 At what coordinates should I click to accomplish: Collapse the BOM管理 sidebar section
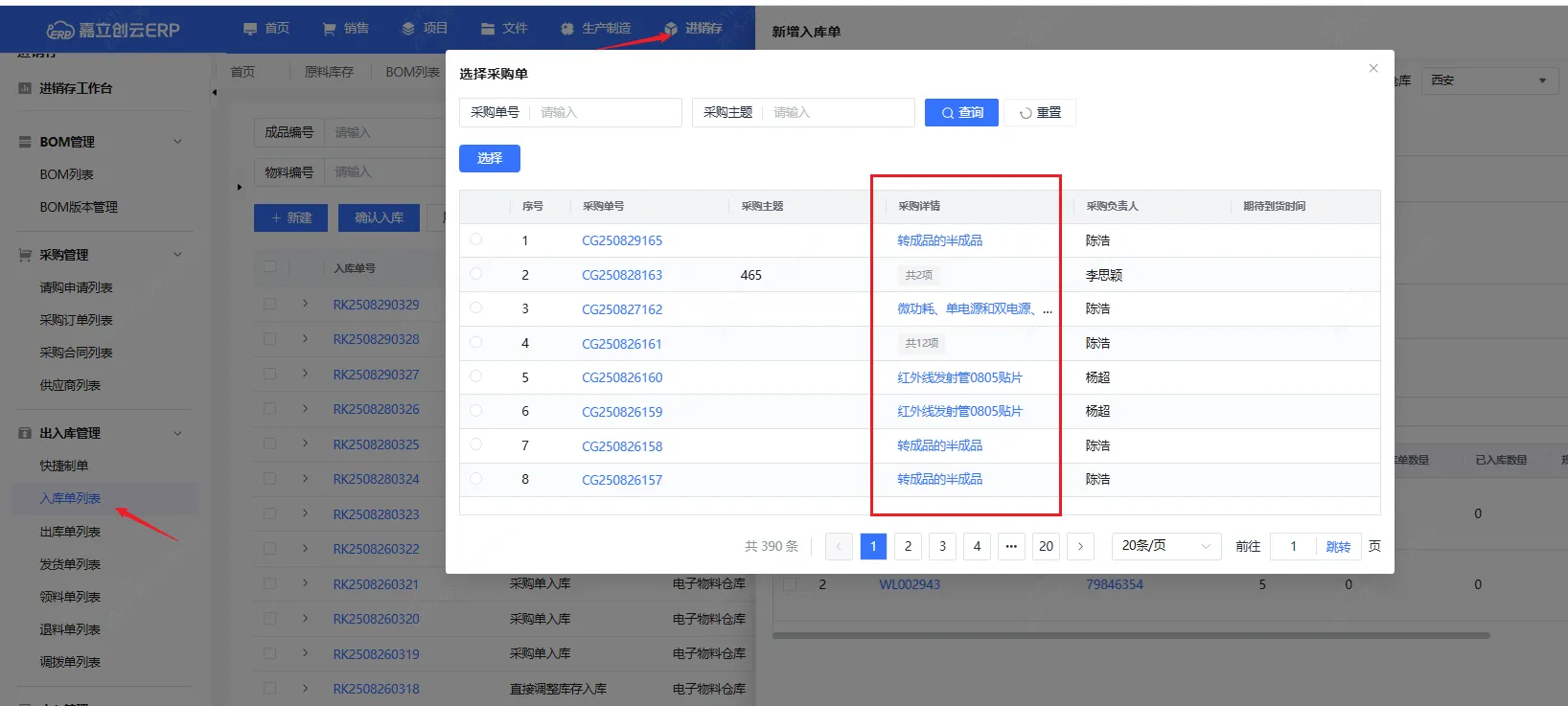(x=177, y=142)
